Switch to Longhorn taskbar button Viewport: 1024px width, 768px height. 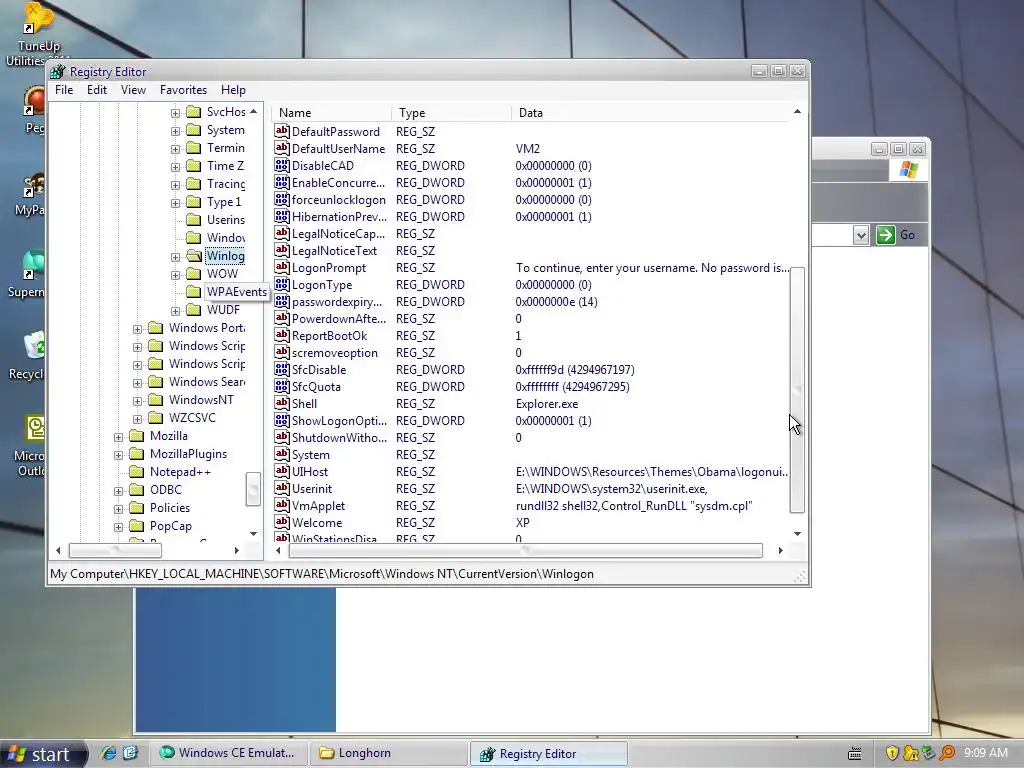pyautogui.click(x=388, y=753)
